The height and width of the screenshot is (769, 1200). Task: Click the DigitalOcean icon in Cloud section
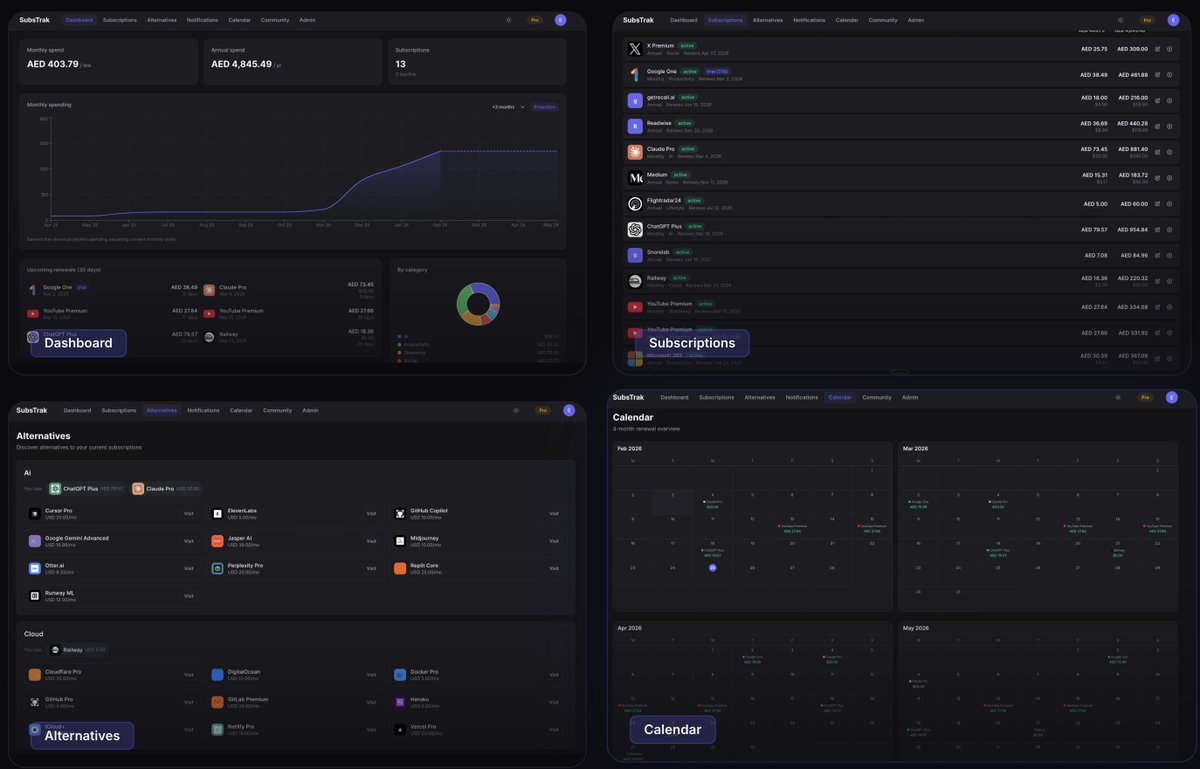[217, 675]
